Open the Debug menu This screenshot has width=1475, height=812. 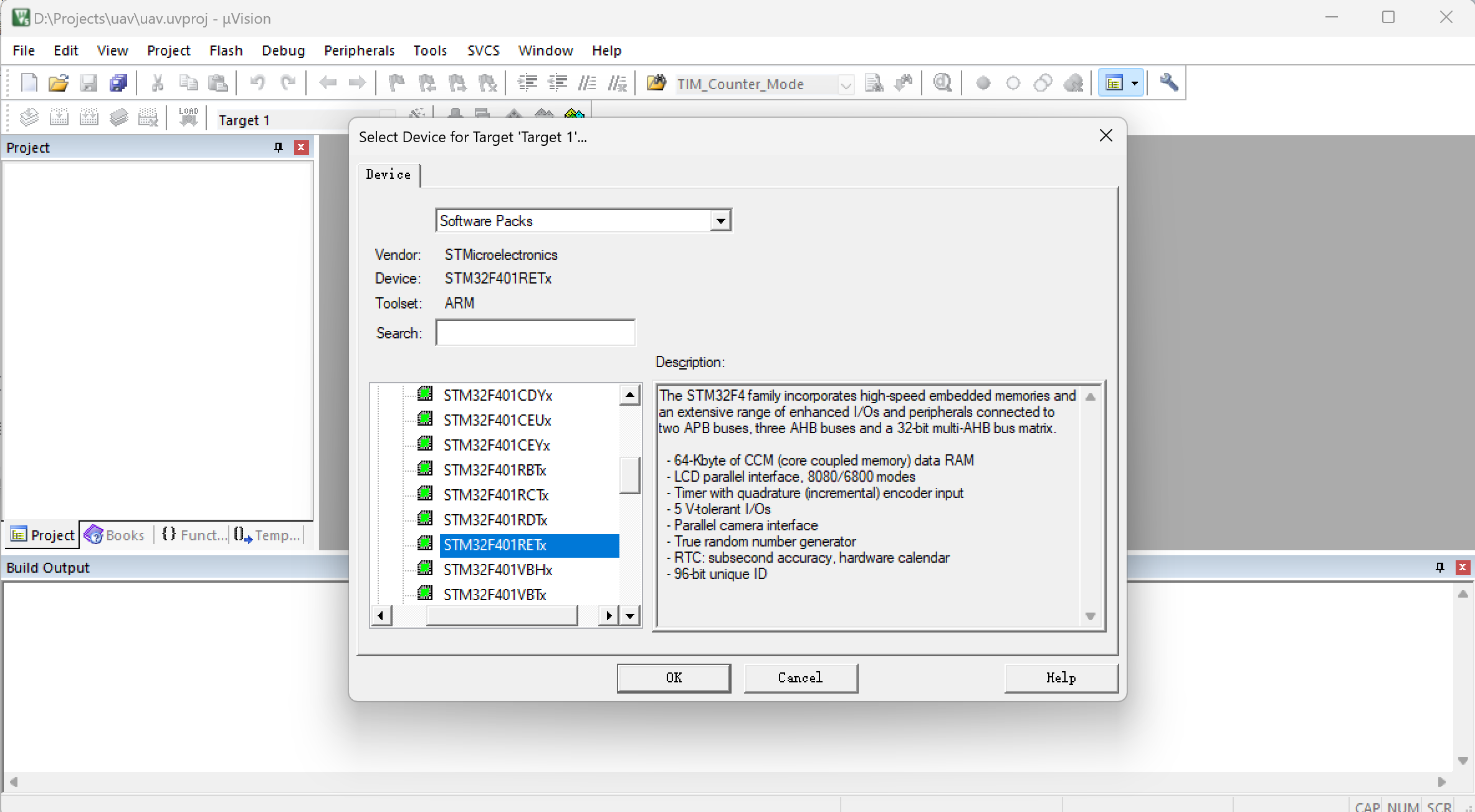[x=283, y=50]
